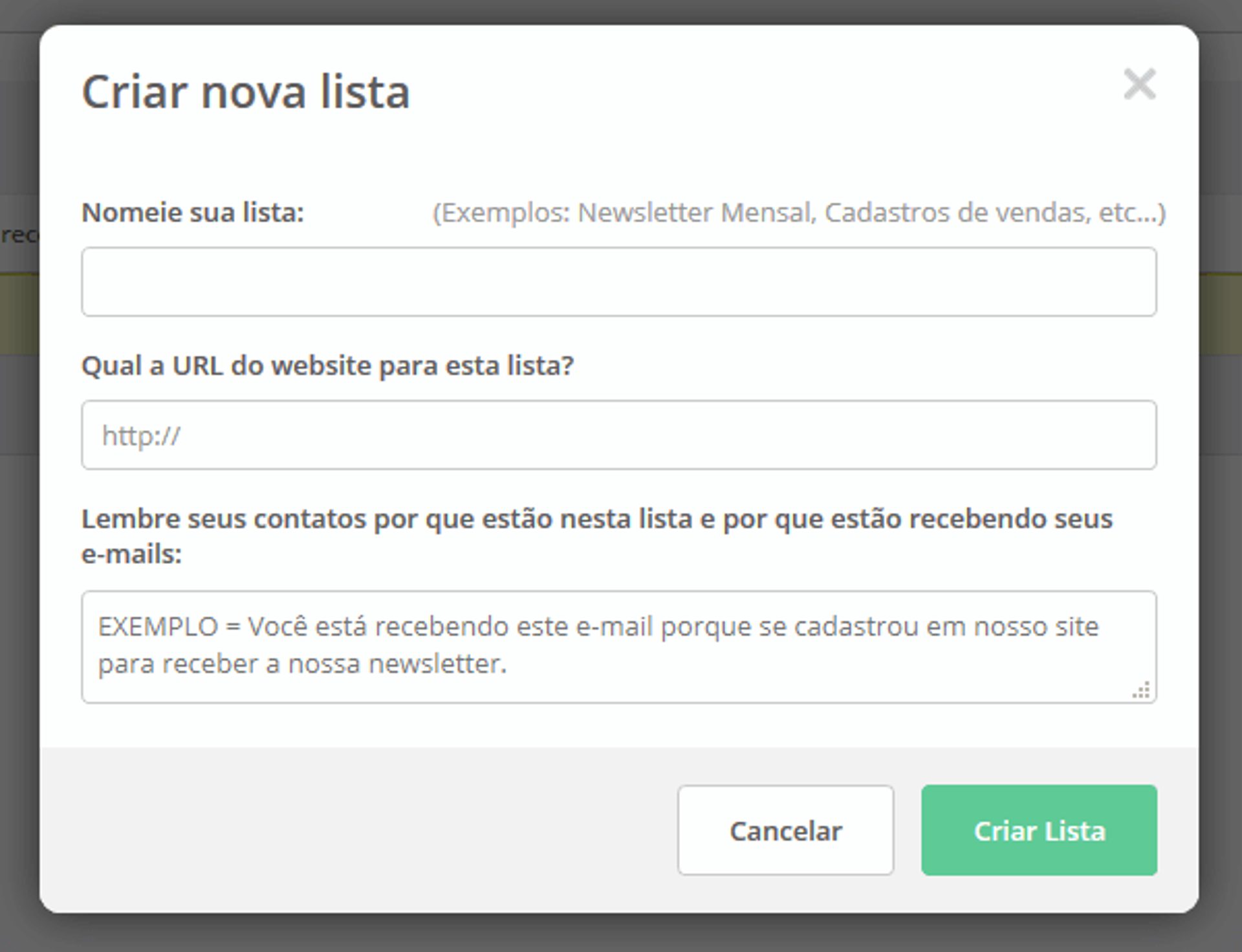The image size is (1242, 952).
Task: Click into the contact reminder textarea
Action: click(x=618, y=647)
